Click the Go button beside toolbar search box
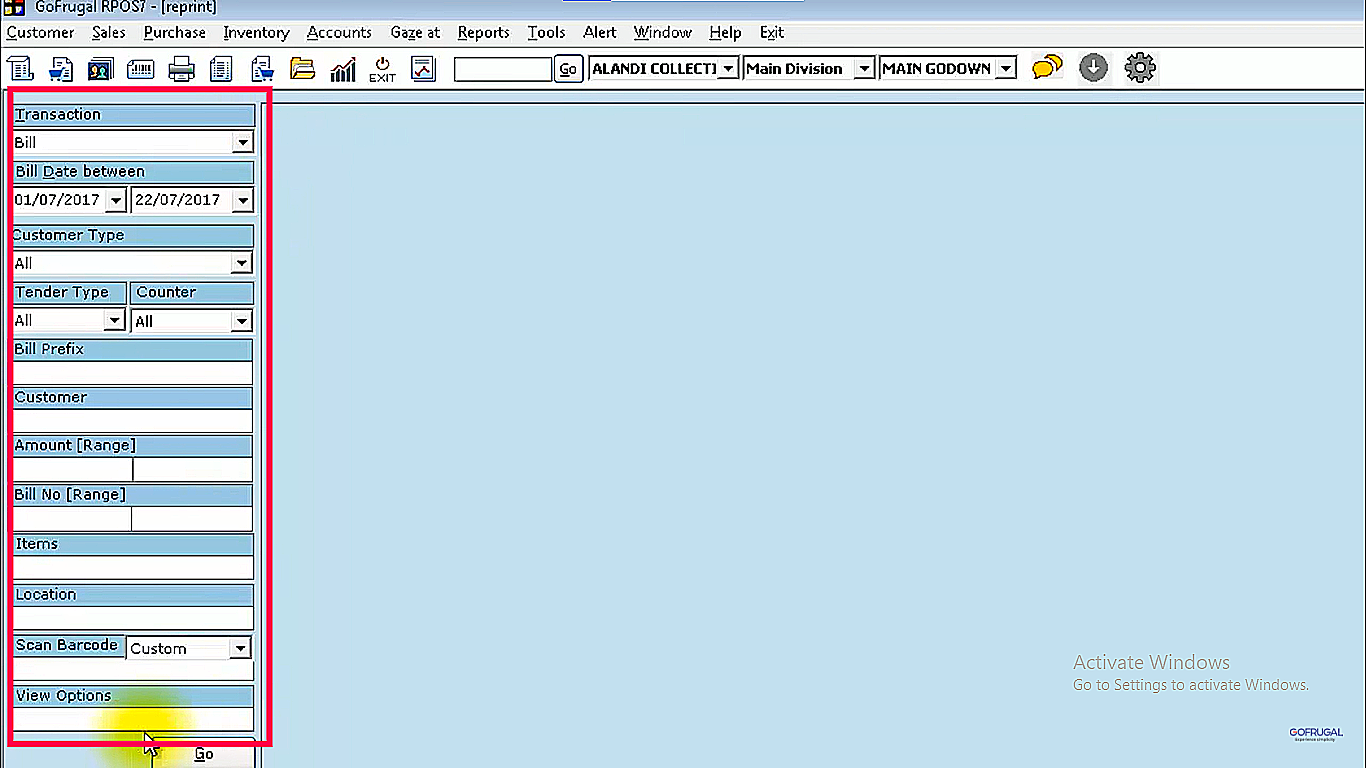This screenshot has height=768, width=1366. click(568, 69)
